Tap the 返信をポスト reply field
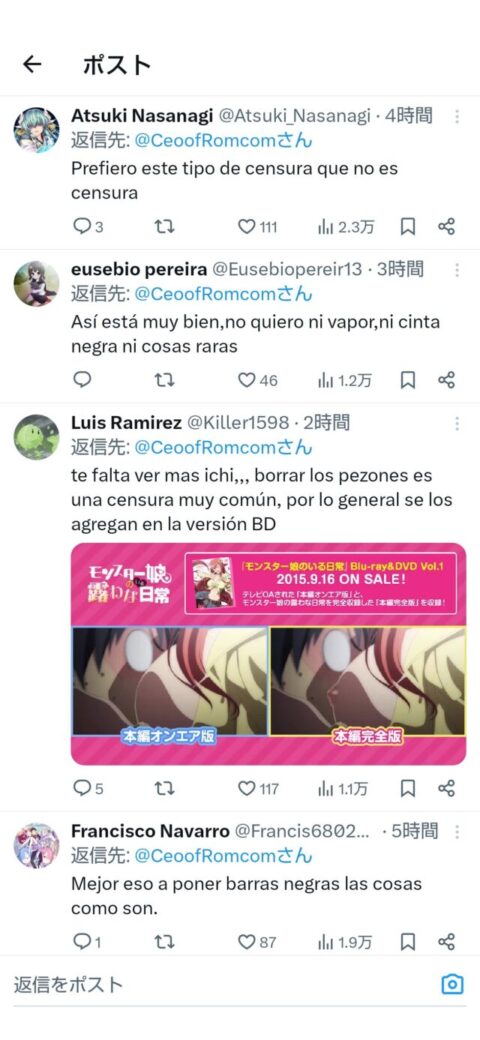The width and height of the screenshot is (480, 1040). click(219, 984)
